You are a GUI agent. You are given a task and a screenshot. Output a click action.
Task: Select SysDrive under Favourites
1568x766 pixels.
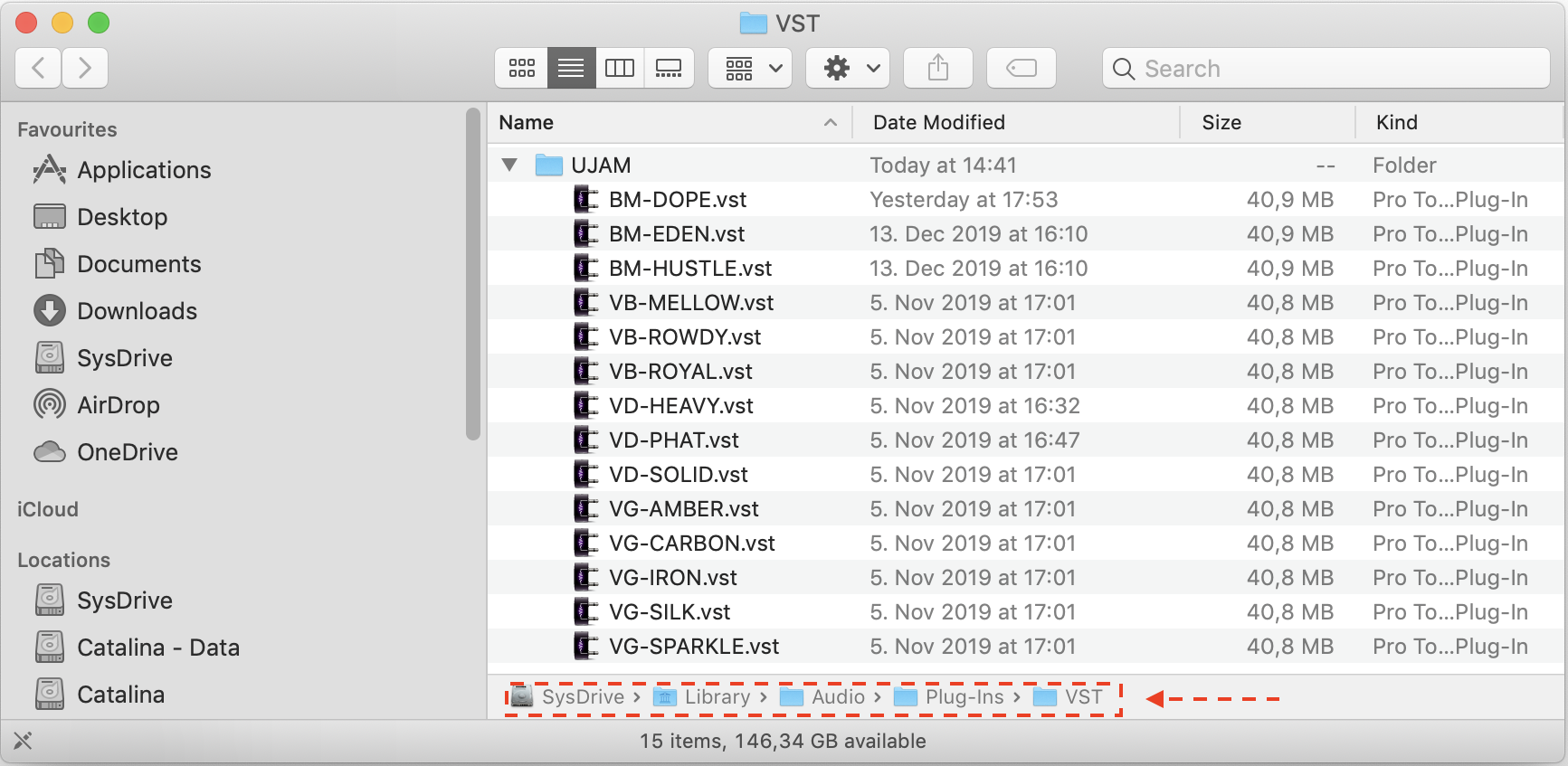click(x=102, y=358)
